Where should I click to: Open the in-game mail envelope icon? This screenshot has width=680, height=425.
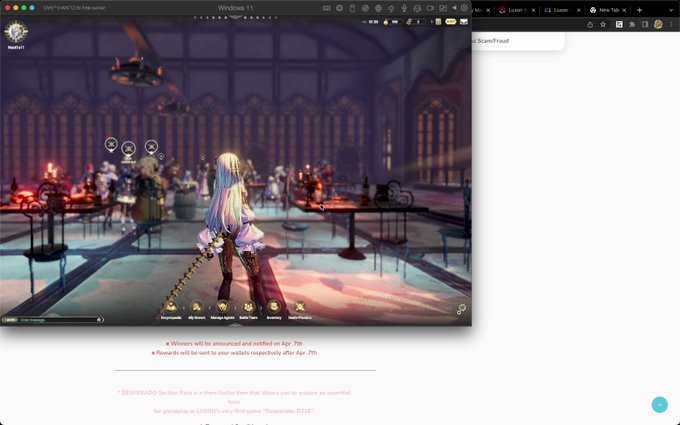[464, 22]
